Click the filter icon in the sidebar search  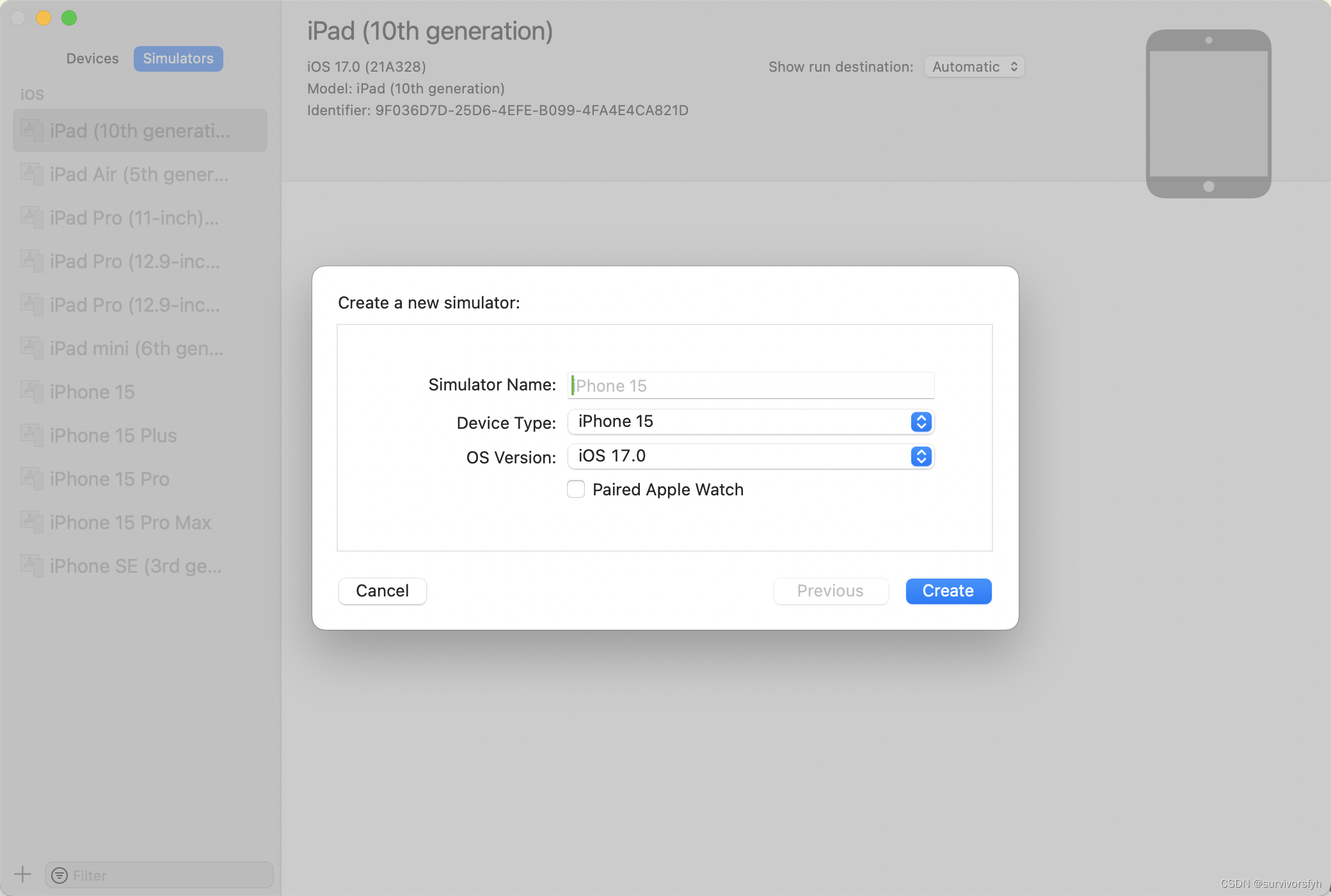point(60,876)
